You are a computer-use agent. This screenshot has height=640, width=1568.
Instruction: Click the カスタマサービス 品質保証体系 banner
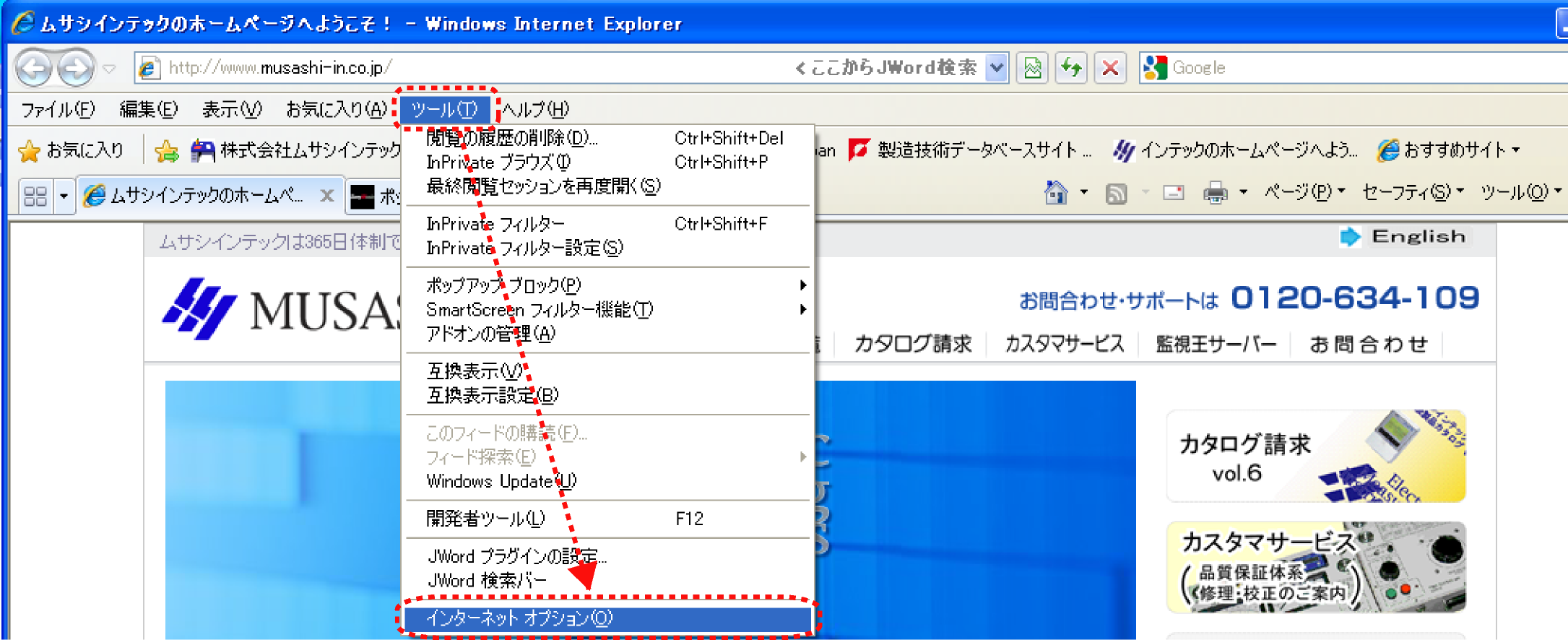pos(1316,567)
